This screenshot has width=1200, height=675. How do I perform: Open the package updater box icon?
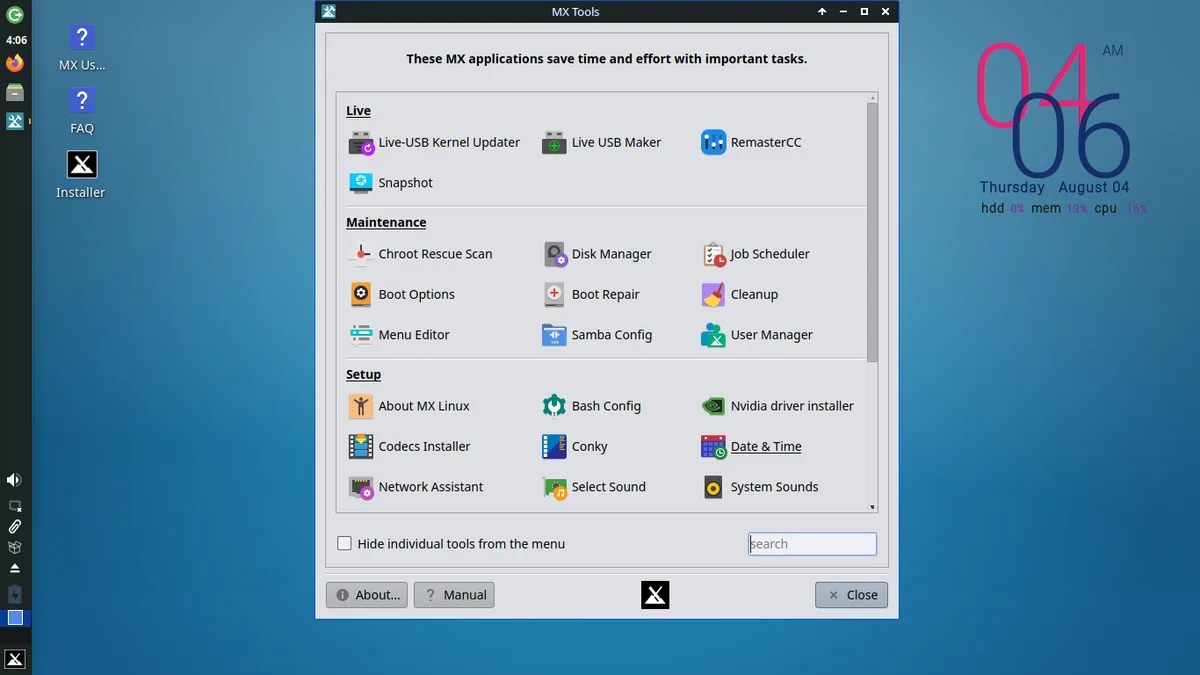pyautogui.click(x=15, y=547)
